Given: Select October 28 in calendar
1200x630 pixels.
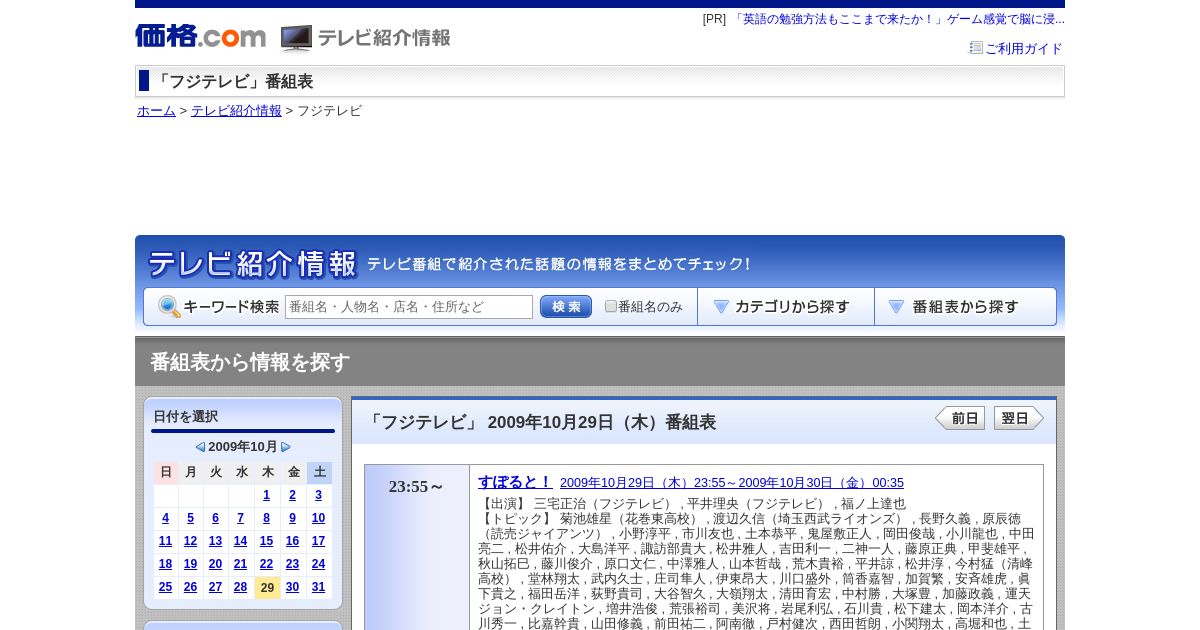Looking at the screenshot, I should (x=241, y=587).
